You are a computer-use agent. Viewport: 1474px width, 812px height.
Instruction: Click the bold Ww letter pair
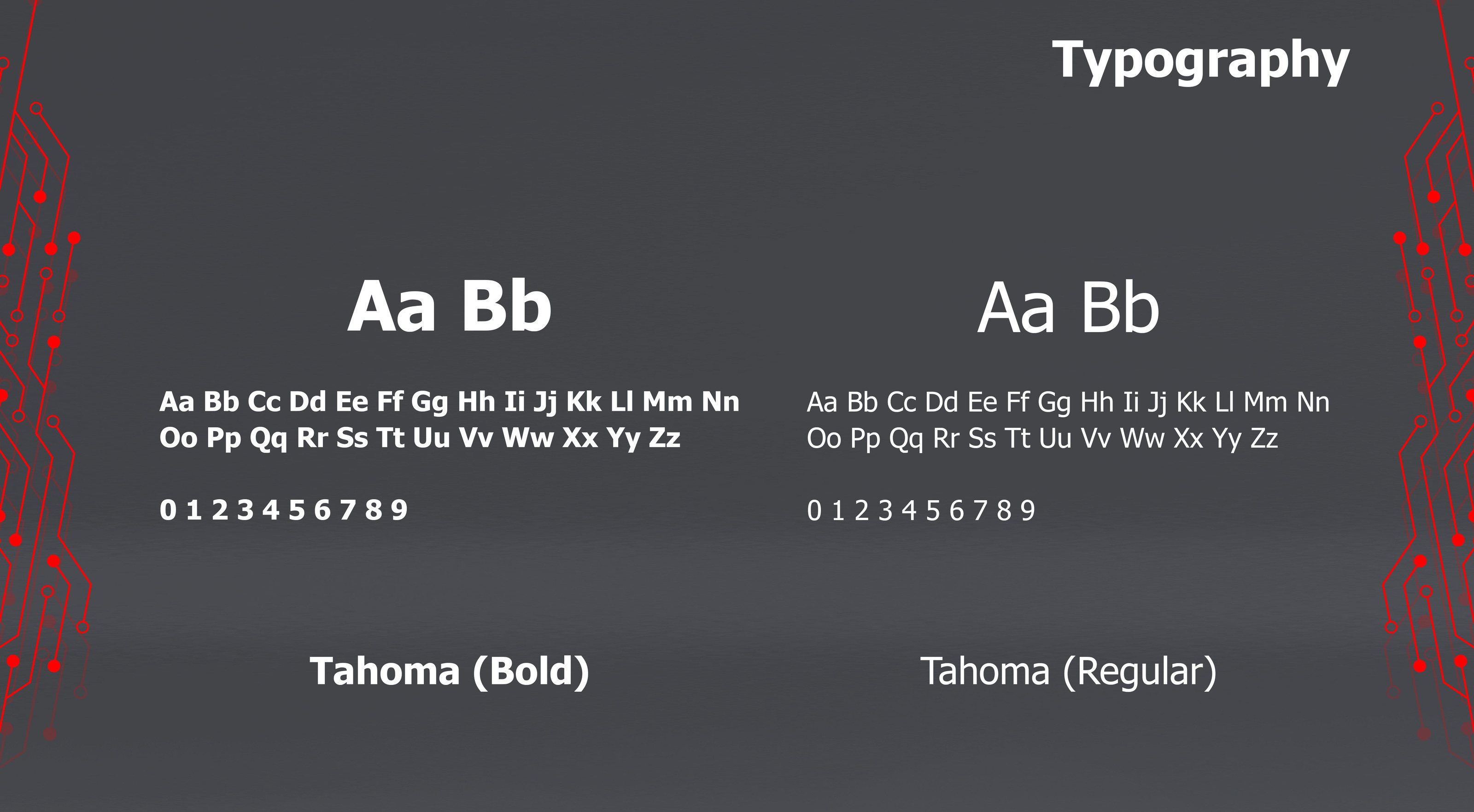[528, 438]
